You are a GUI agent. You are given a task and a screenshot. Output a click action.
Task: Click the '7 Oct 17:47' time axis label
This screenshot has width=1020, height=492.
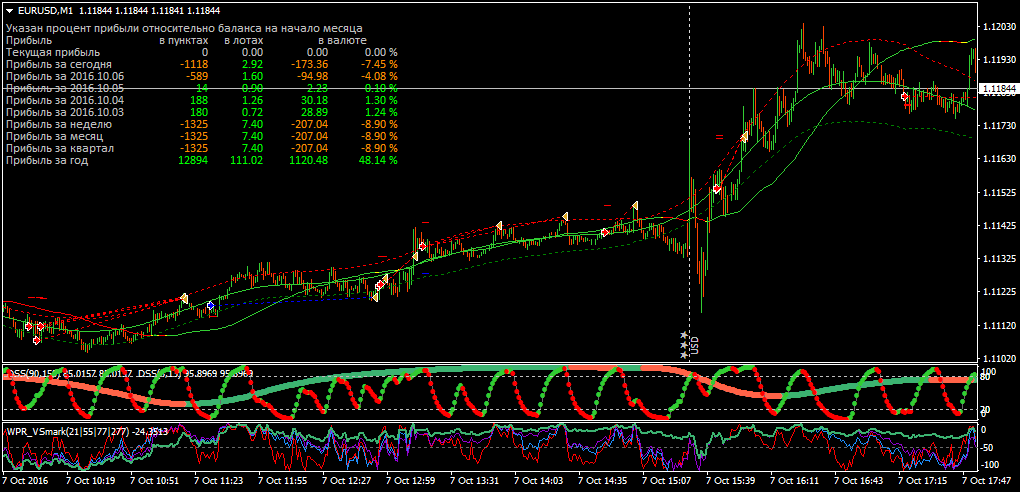(x=985, y=481)
